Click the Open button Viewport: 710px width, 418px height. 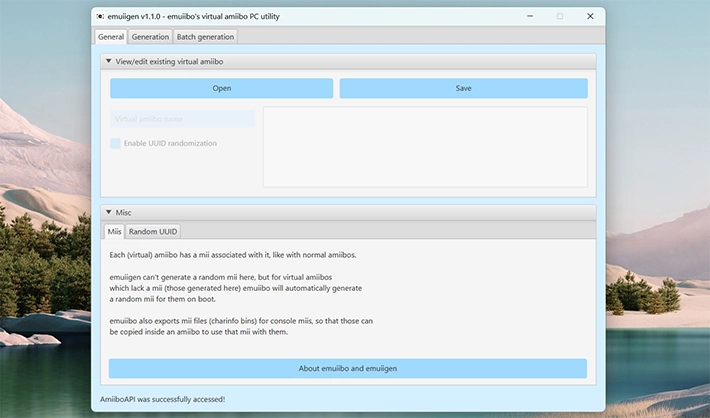tap(221, 88)
